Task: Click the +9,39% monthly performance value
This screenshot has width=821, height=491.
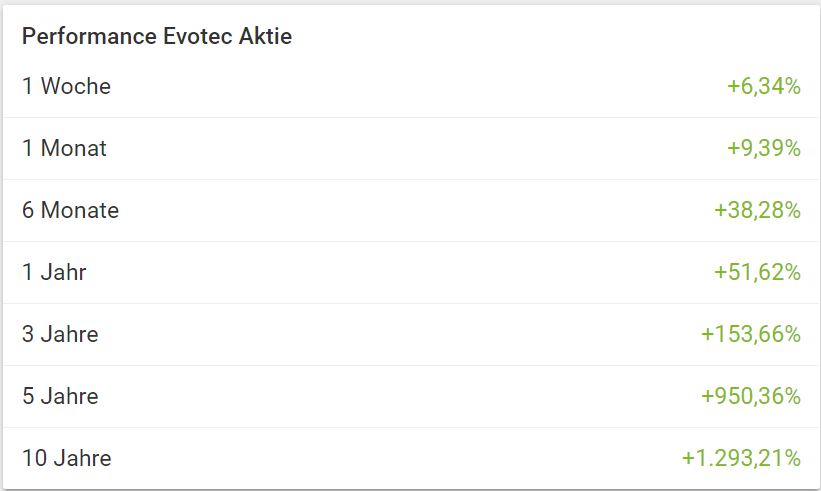Action: (764, 149)
